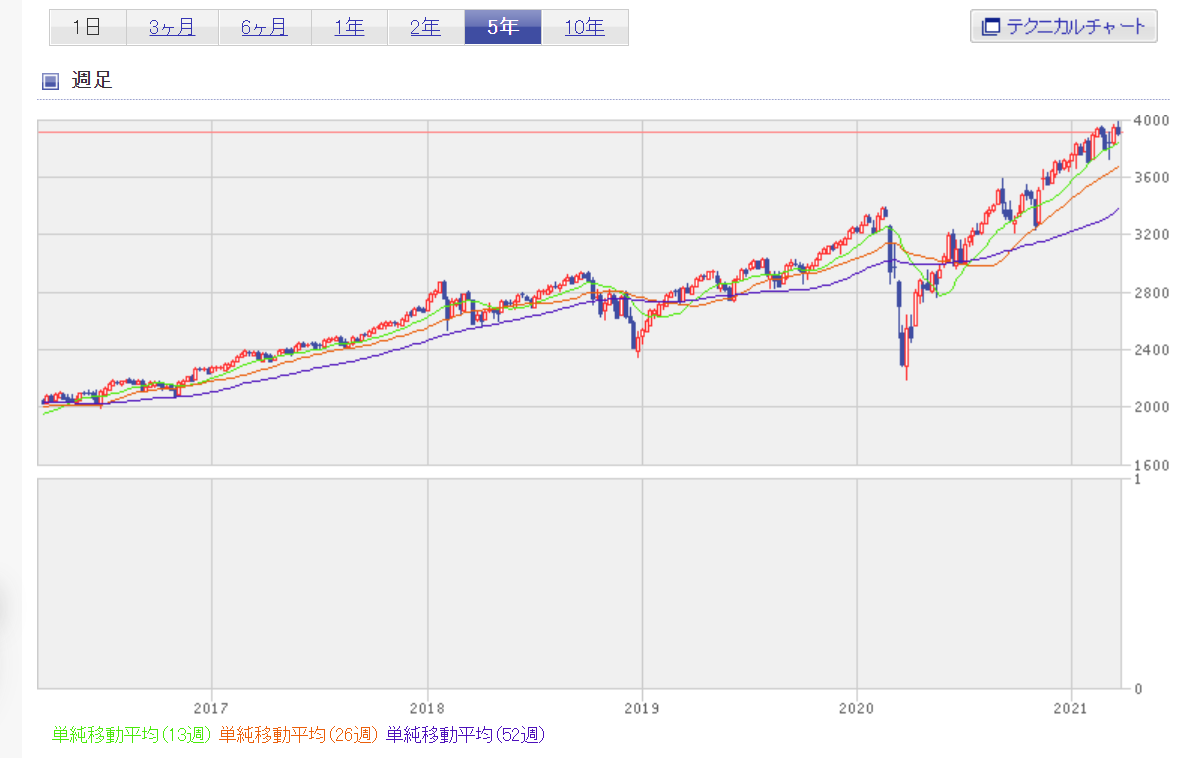This screenshot has height=758, width=1178.
Task: Click the 2018 x-axis label
Action: pos(427,708)
